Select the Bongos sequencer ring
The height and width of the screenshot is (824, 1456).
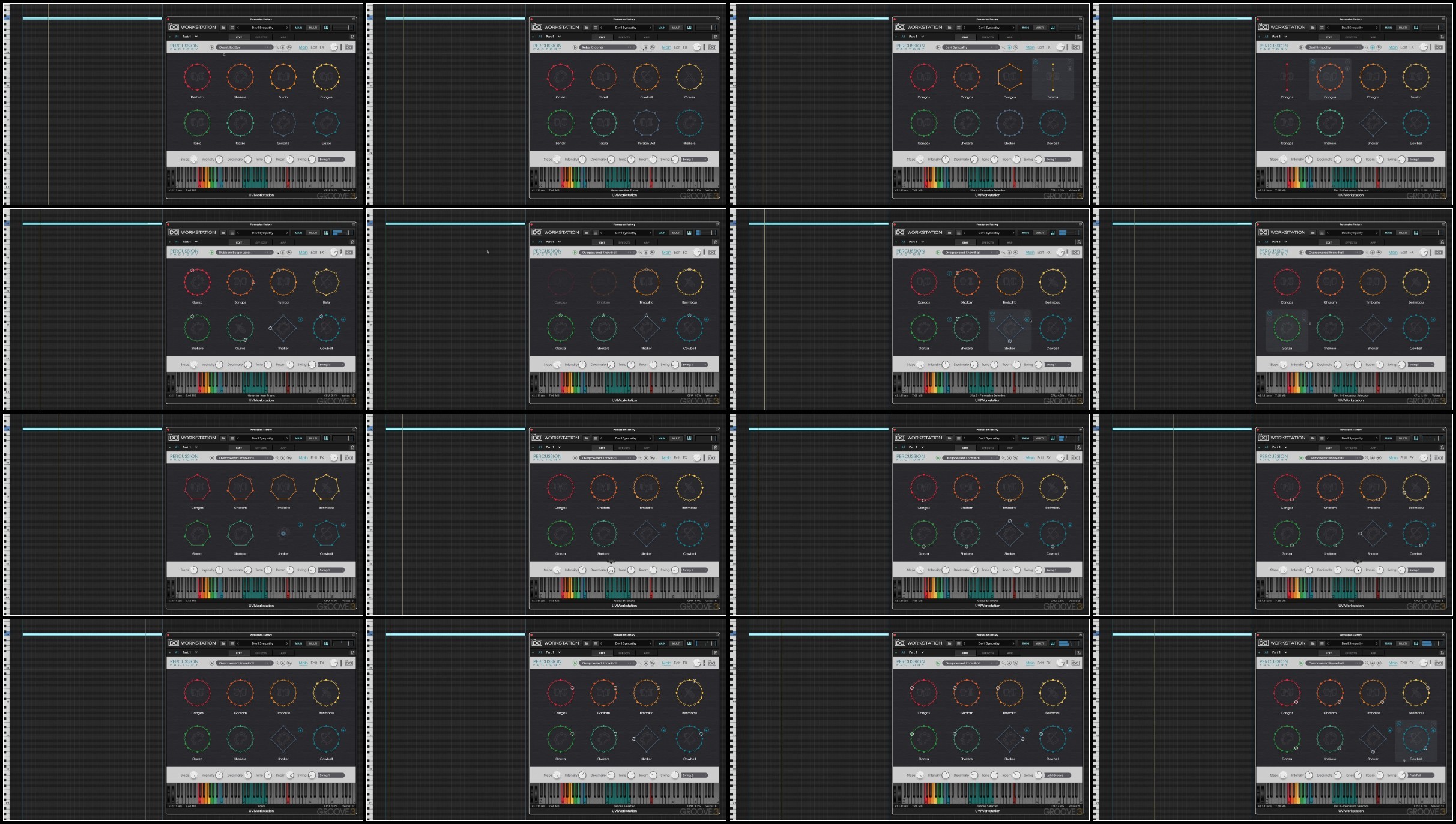click(240, 282)
